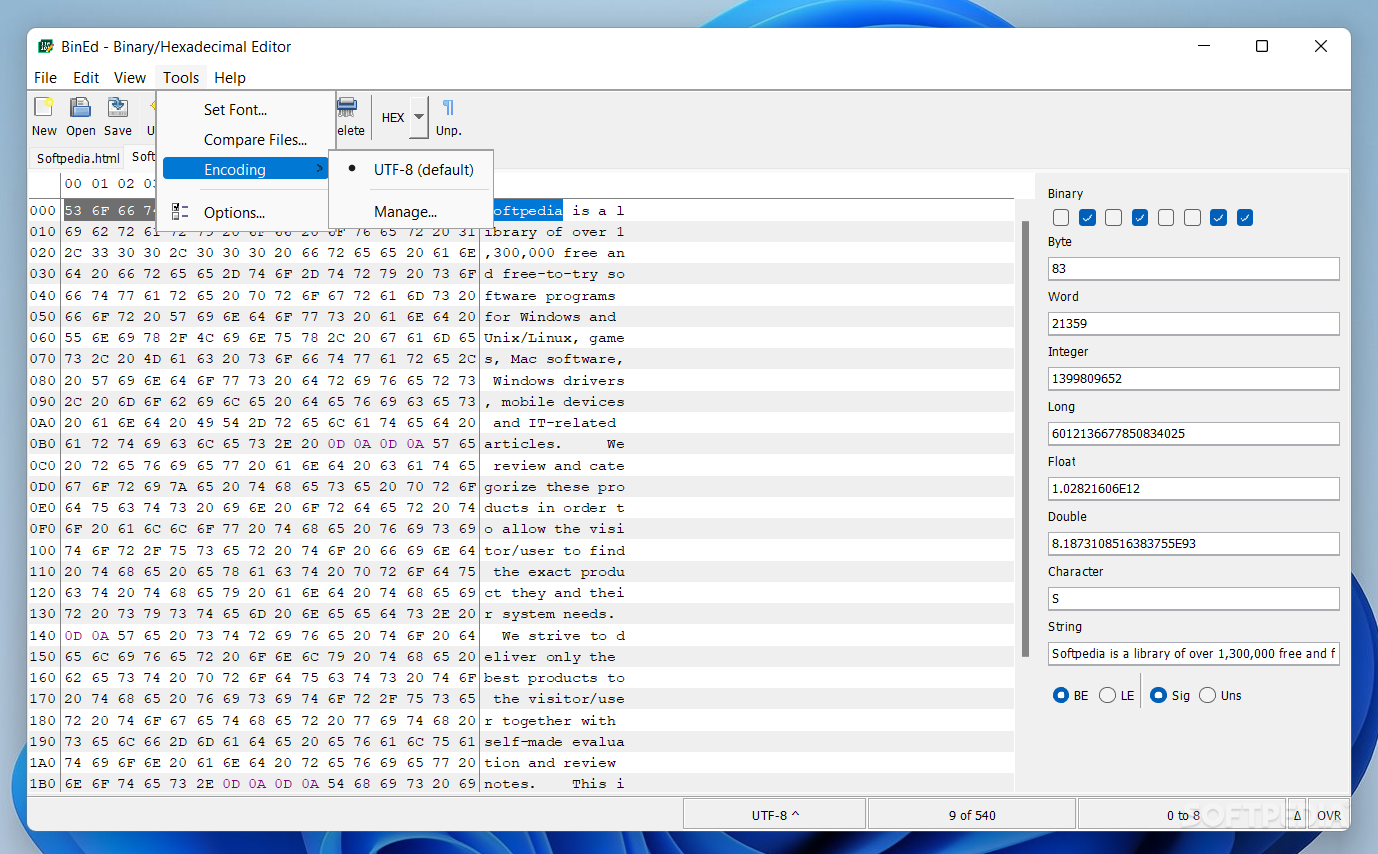Click the '0 to 8' selection status
Viewport: 1378px width, 854px height.
(1183, 815)
